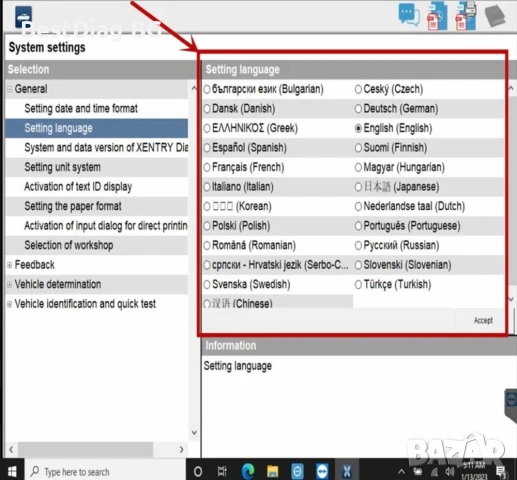Click the PDF print icon

(466, 15)
